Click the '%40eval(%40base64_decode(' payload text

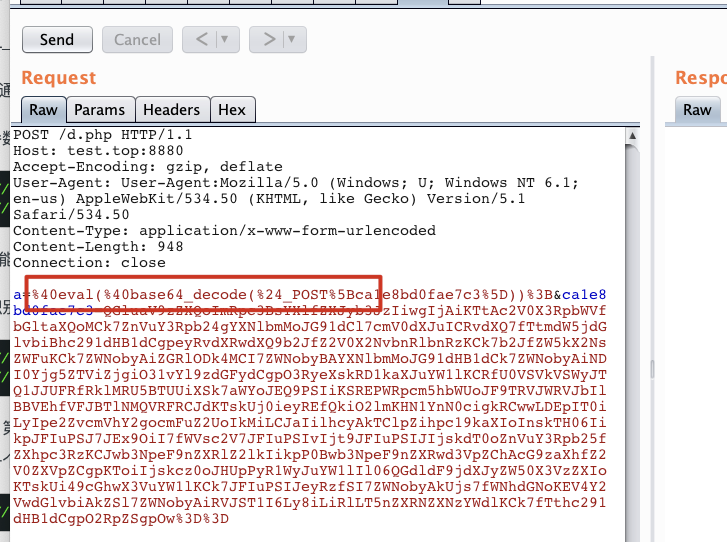144,294
